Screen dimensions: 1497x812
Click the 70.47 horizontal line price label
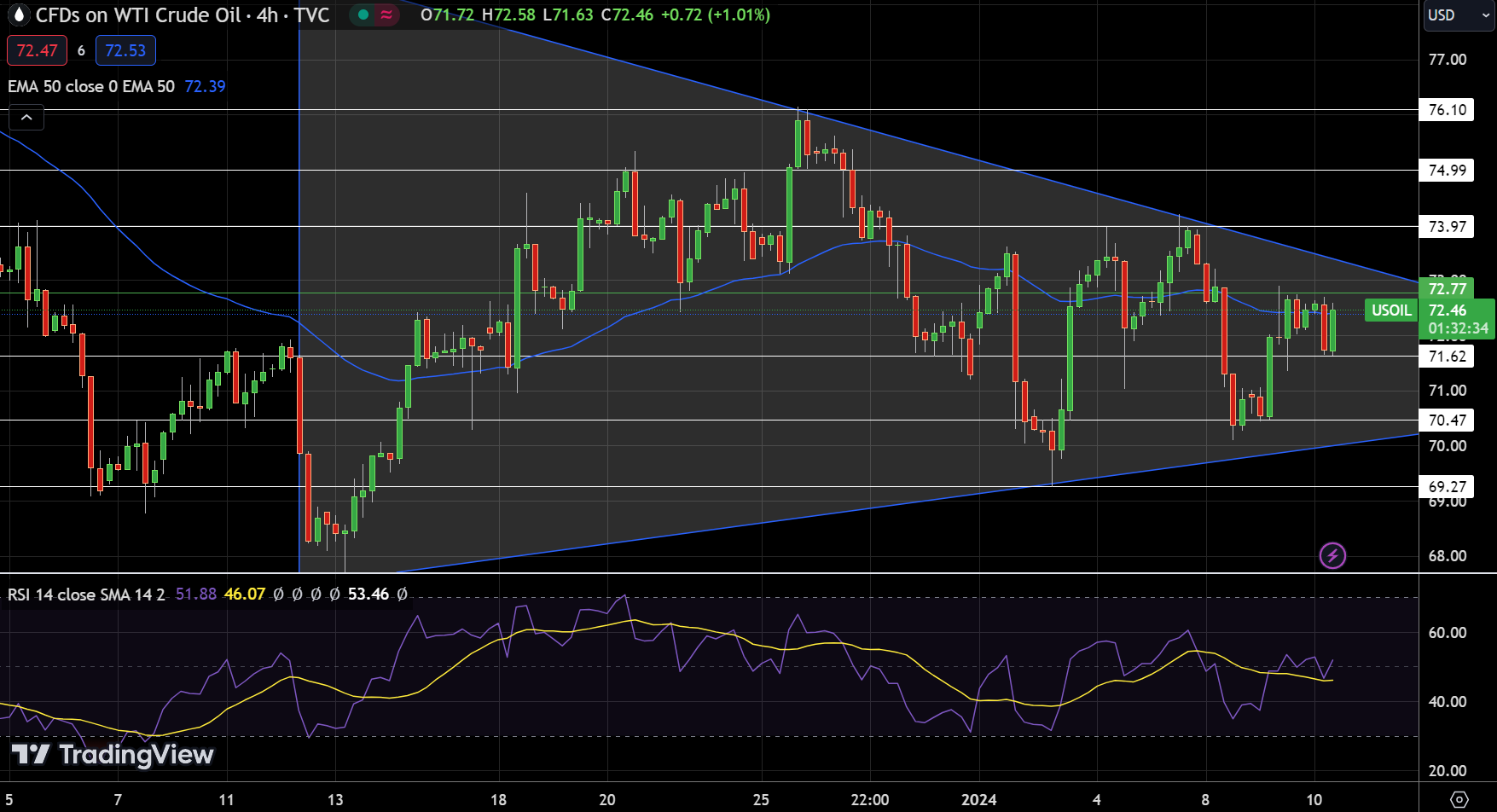[1448, 420]
